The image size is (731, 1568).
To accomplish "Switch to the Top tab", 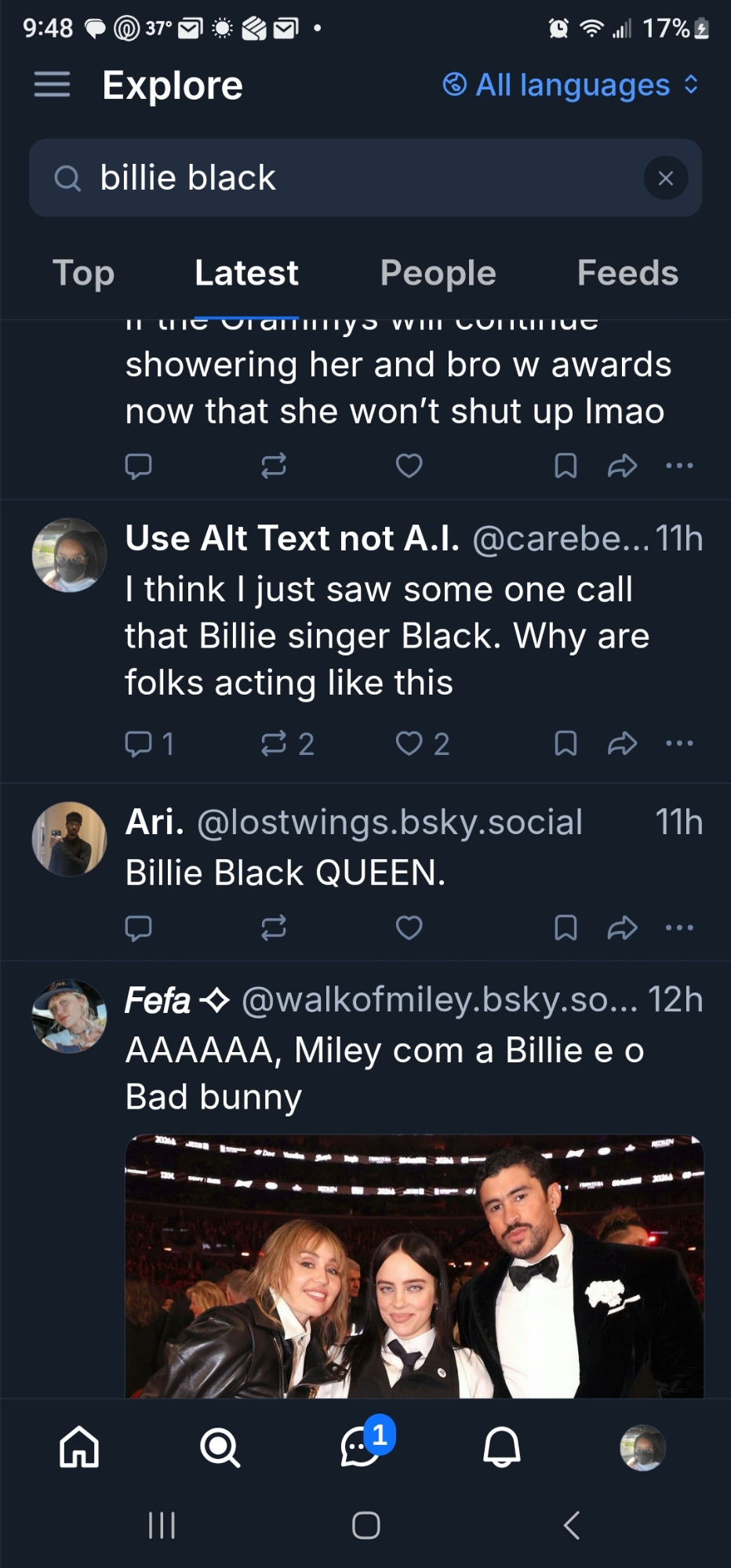I will 83,274.
